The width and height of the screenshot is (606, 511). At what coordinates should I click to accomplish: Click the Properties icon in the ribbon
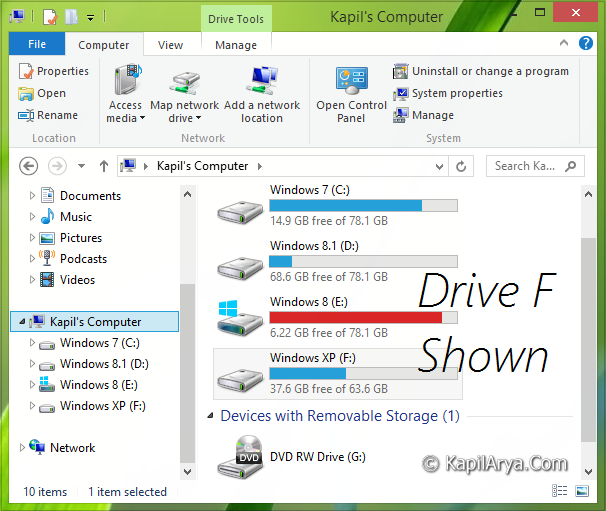tap(26, 71)
